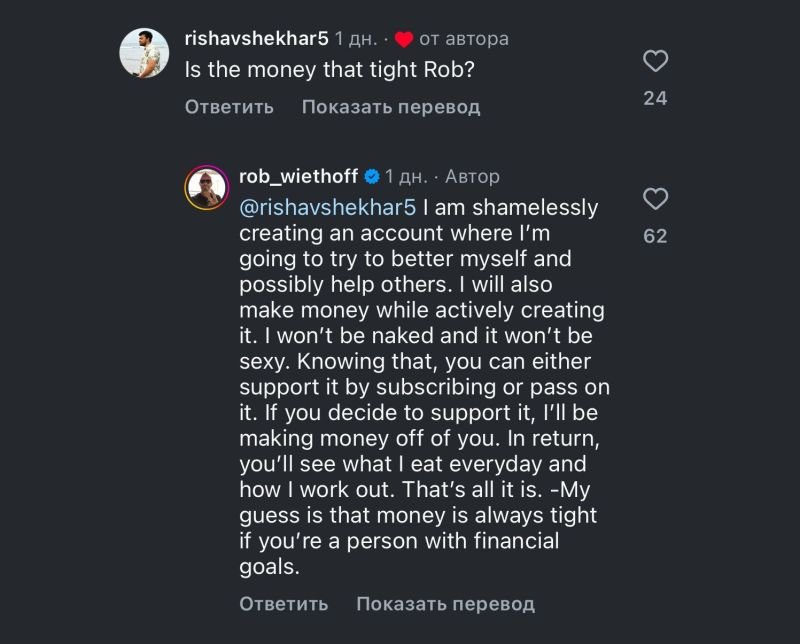Like rob_wiethoff's reply with the heart icon
Viewport: 800px width, 644px height.
click(655, 200)
